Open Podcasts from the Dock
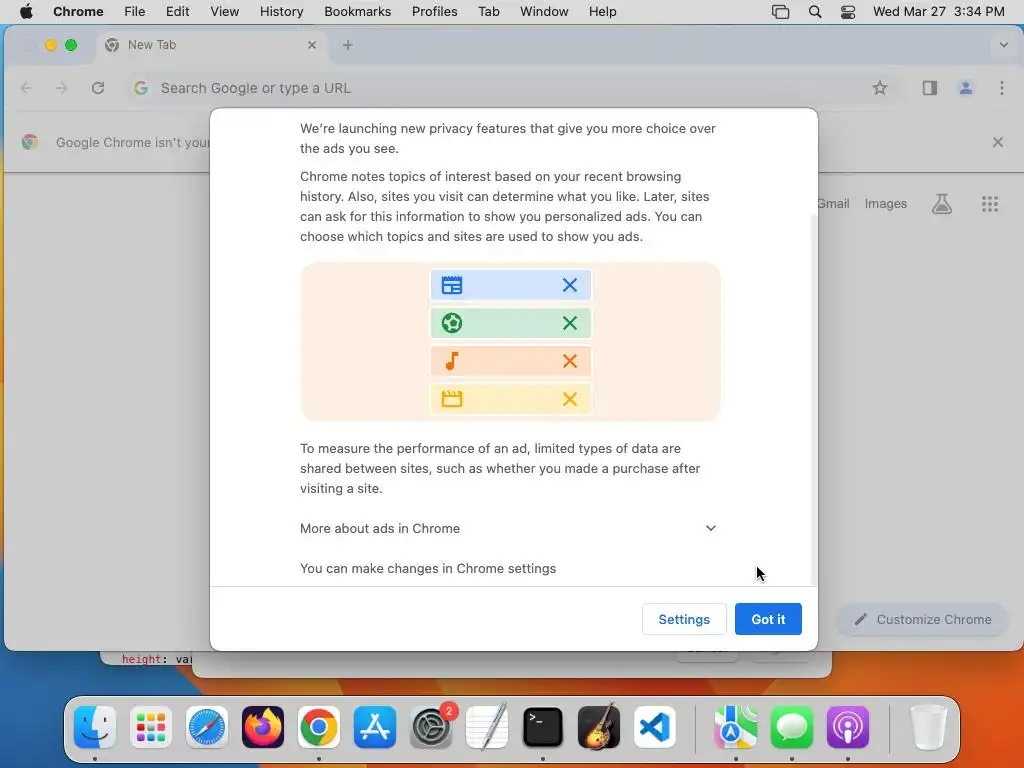This screenshot has width=1024, height=768. tap(848, 727)
